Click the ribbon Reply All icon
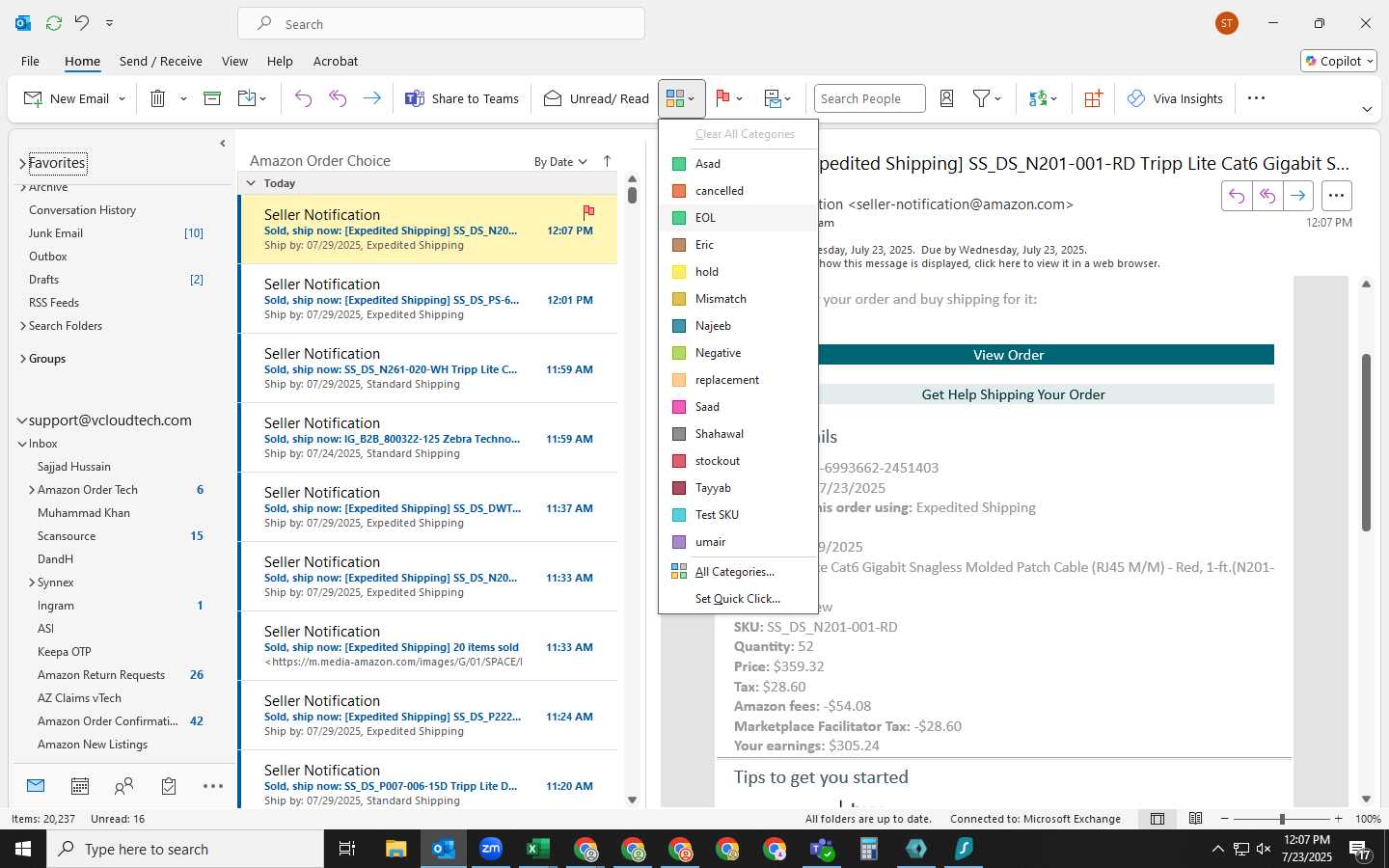The width and height of the screenshot is (1389, 868). click(x=338, y=98)
